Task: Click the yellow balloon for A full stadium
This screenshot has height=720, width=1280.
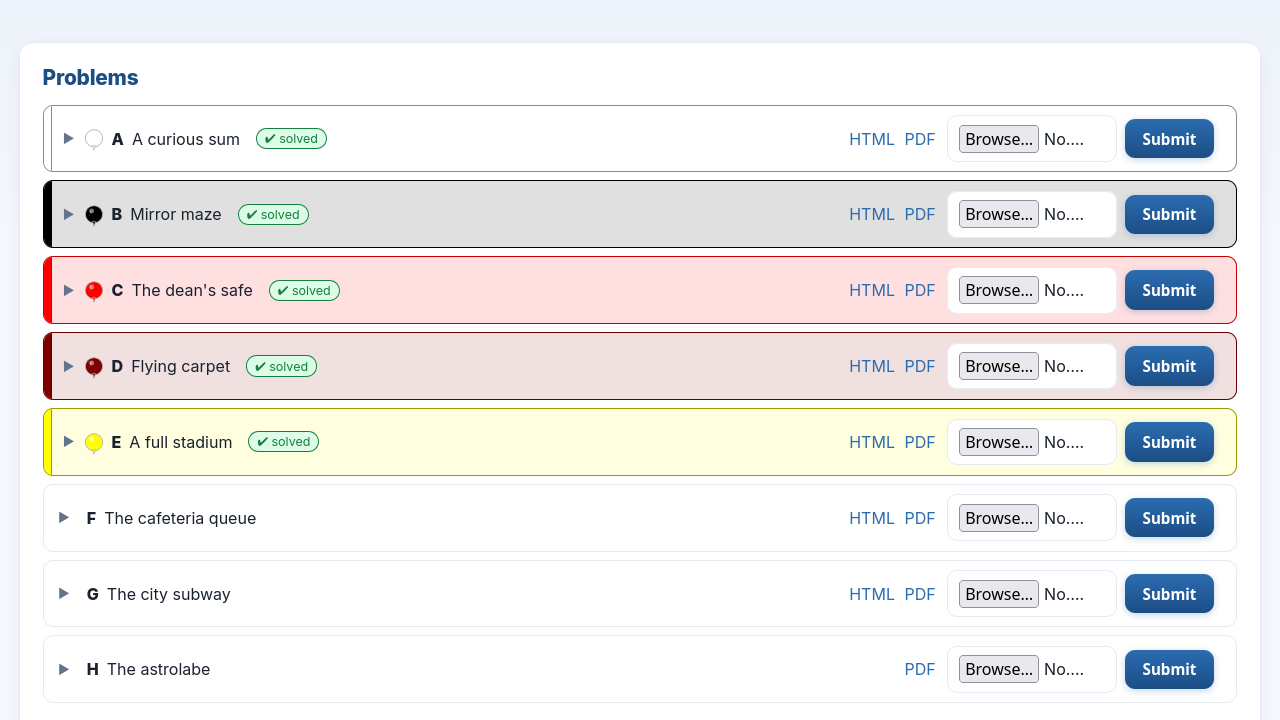Action: coord(94,443)
